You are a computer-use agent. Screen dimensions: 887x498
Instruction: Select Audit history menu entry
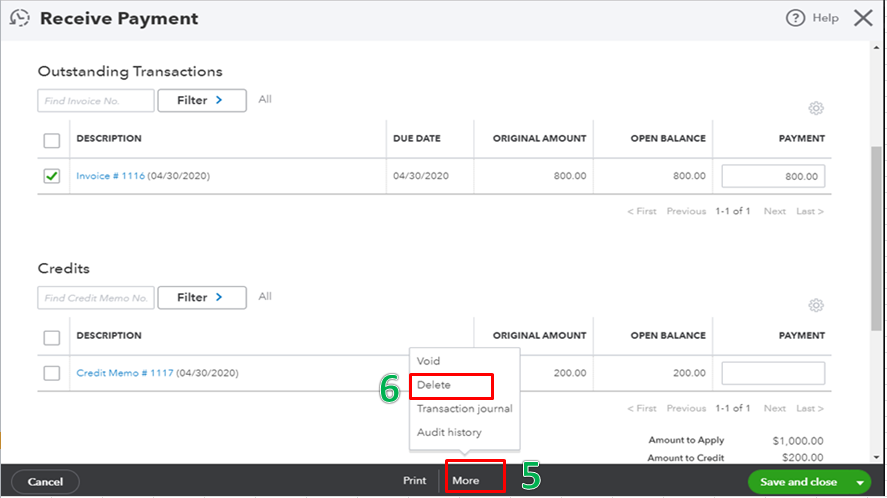449,432
